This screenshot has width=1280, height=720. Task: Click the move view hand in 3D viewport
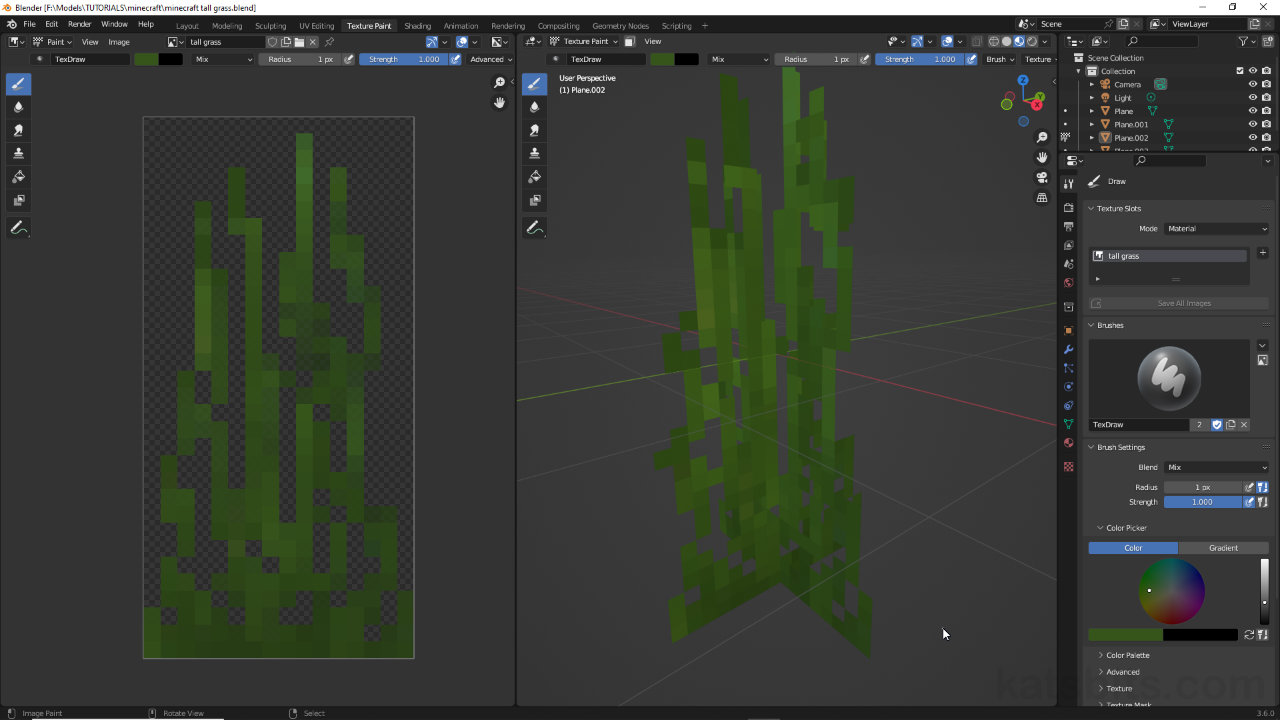click(x=1042, y=157)
